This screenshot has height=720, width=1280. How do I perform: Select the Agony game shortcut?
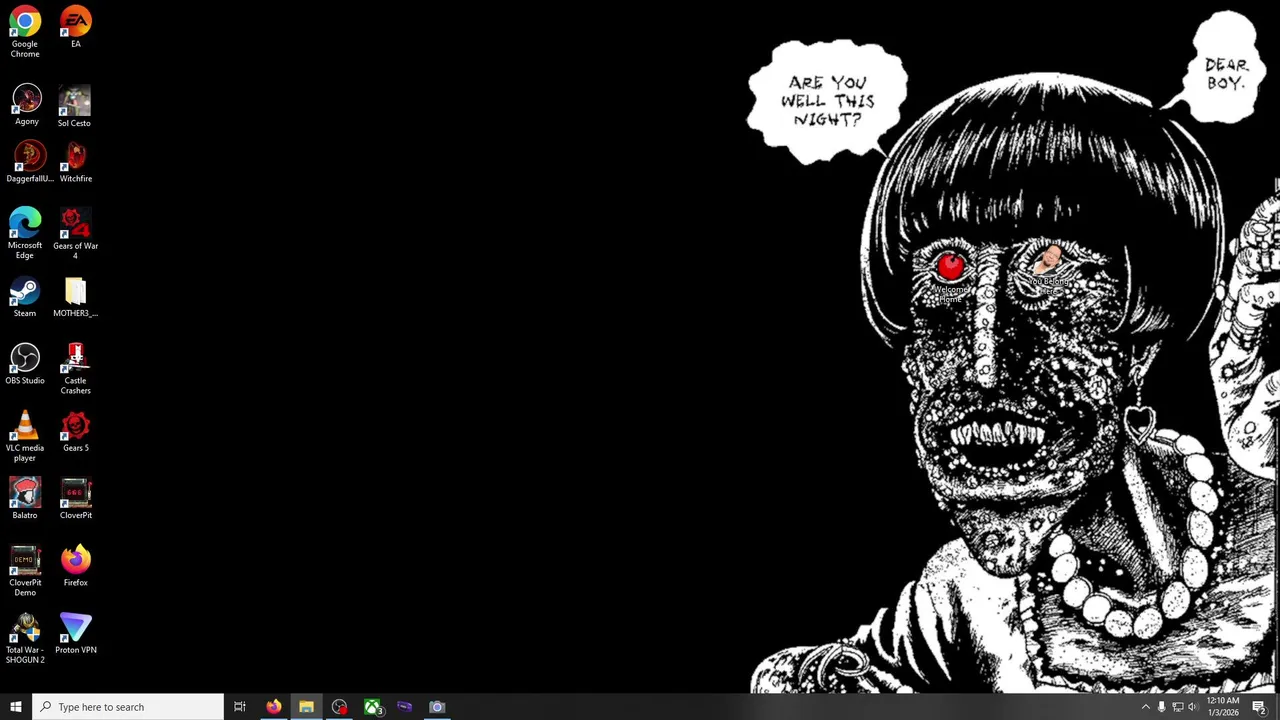point(26,105)
